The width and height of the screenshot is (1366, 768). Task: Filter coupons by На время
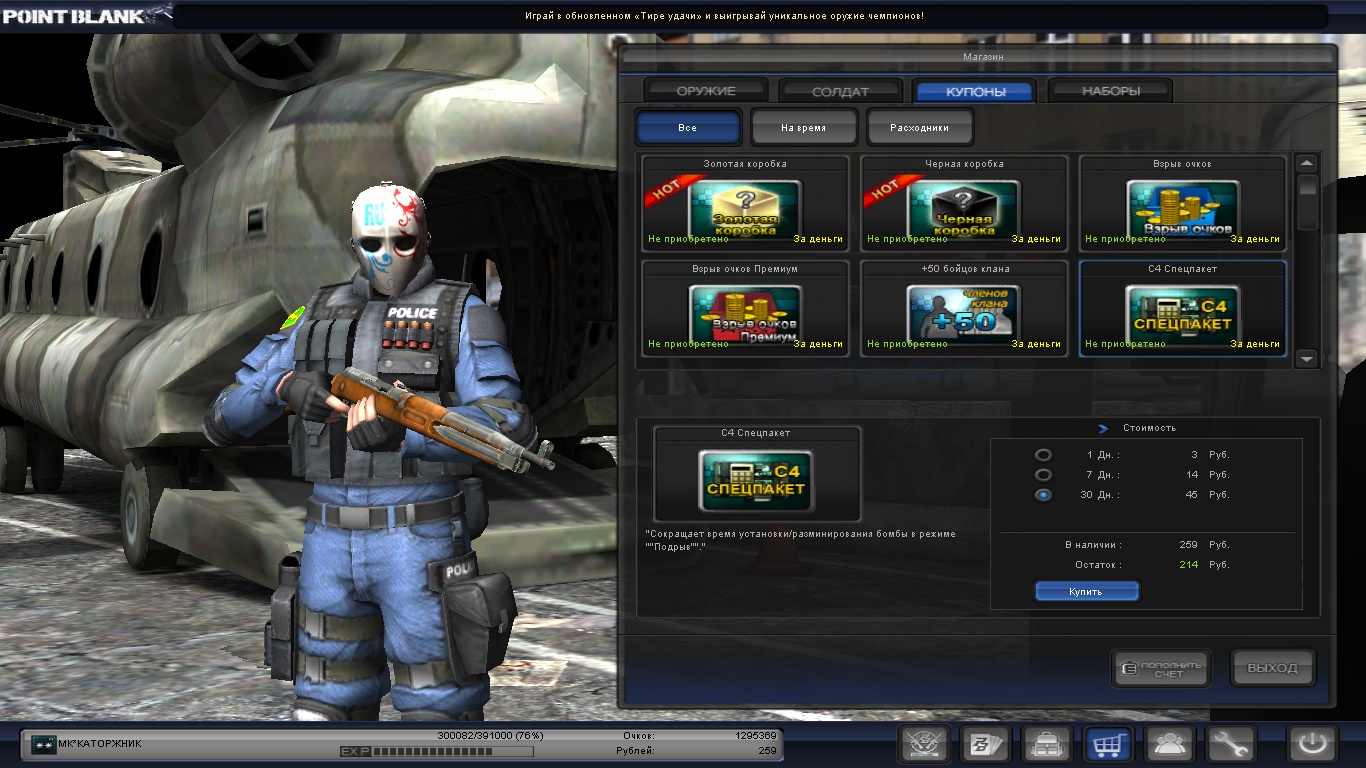804,128
